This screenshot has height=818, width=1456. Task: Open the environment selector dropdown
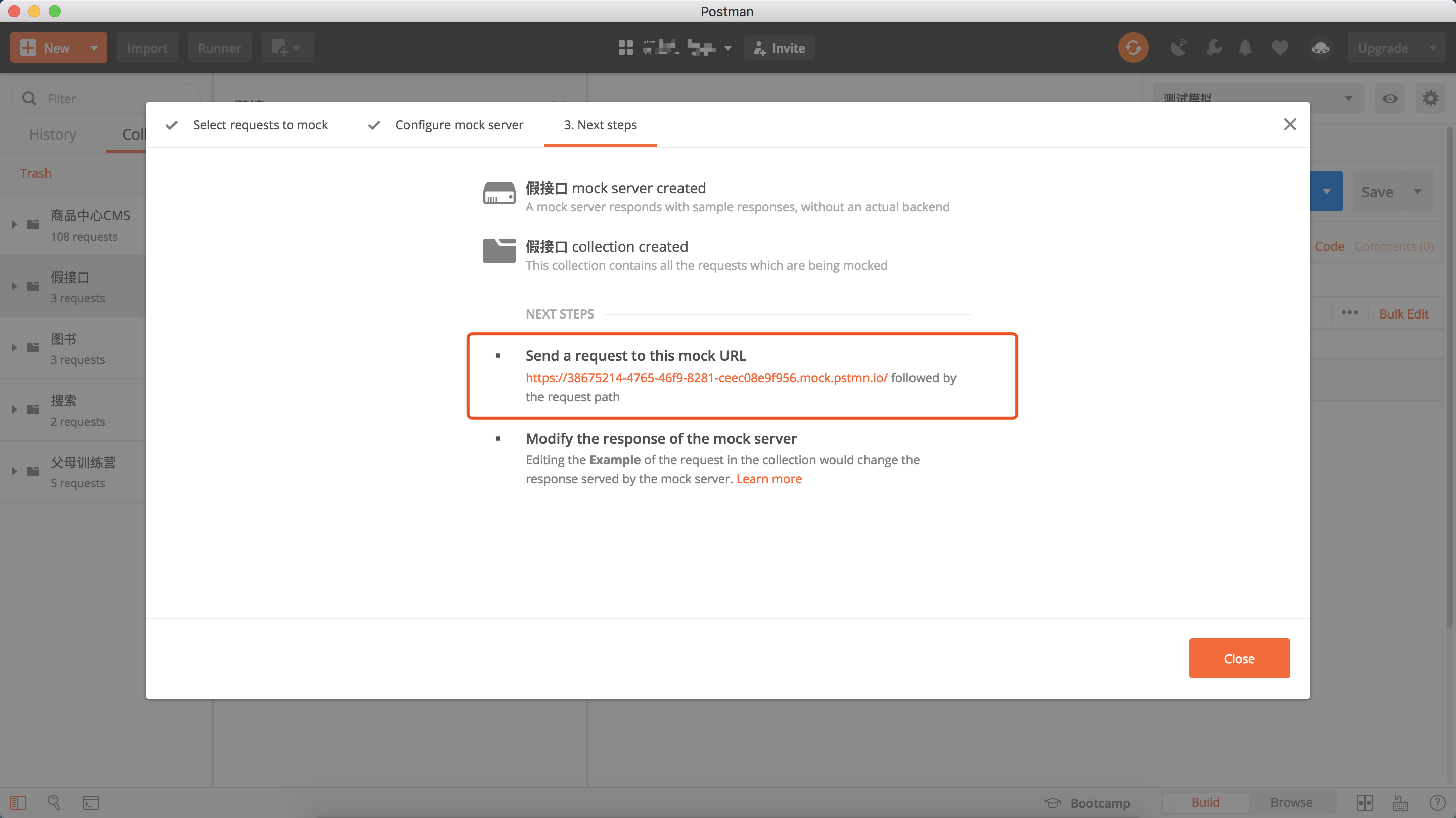[1259, 99]
